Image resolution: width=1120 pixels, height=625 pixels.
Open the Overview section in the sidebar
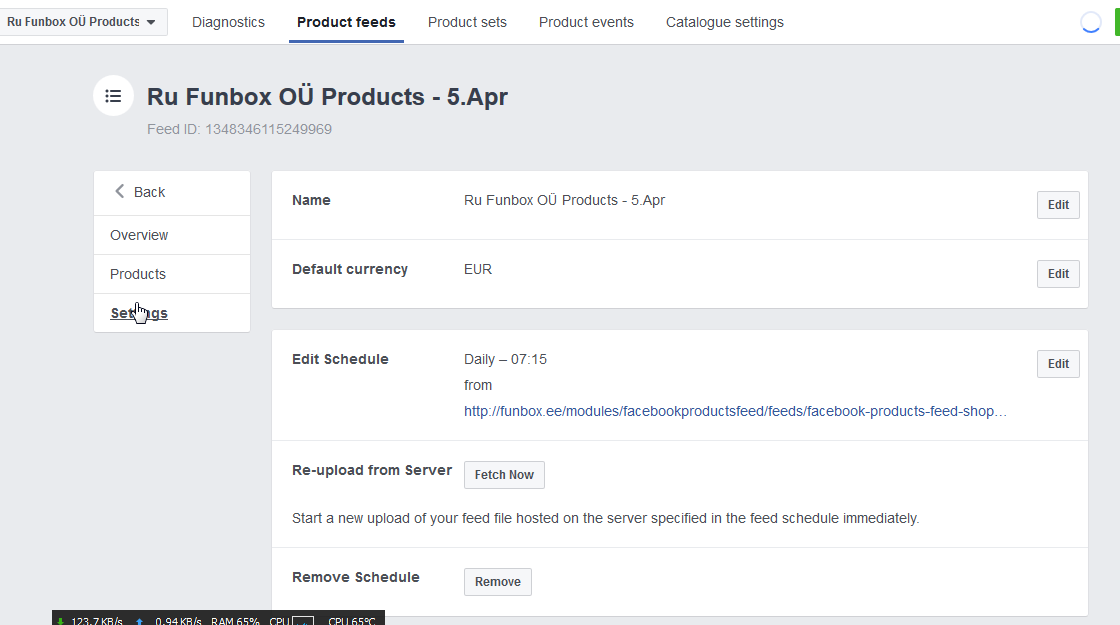tap(139, 235)
